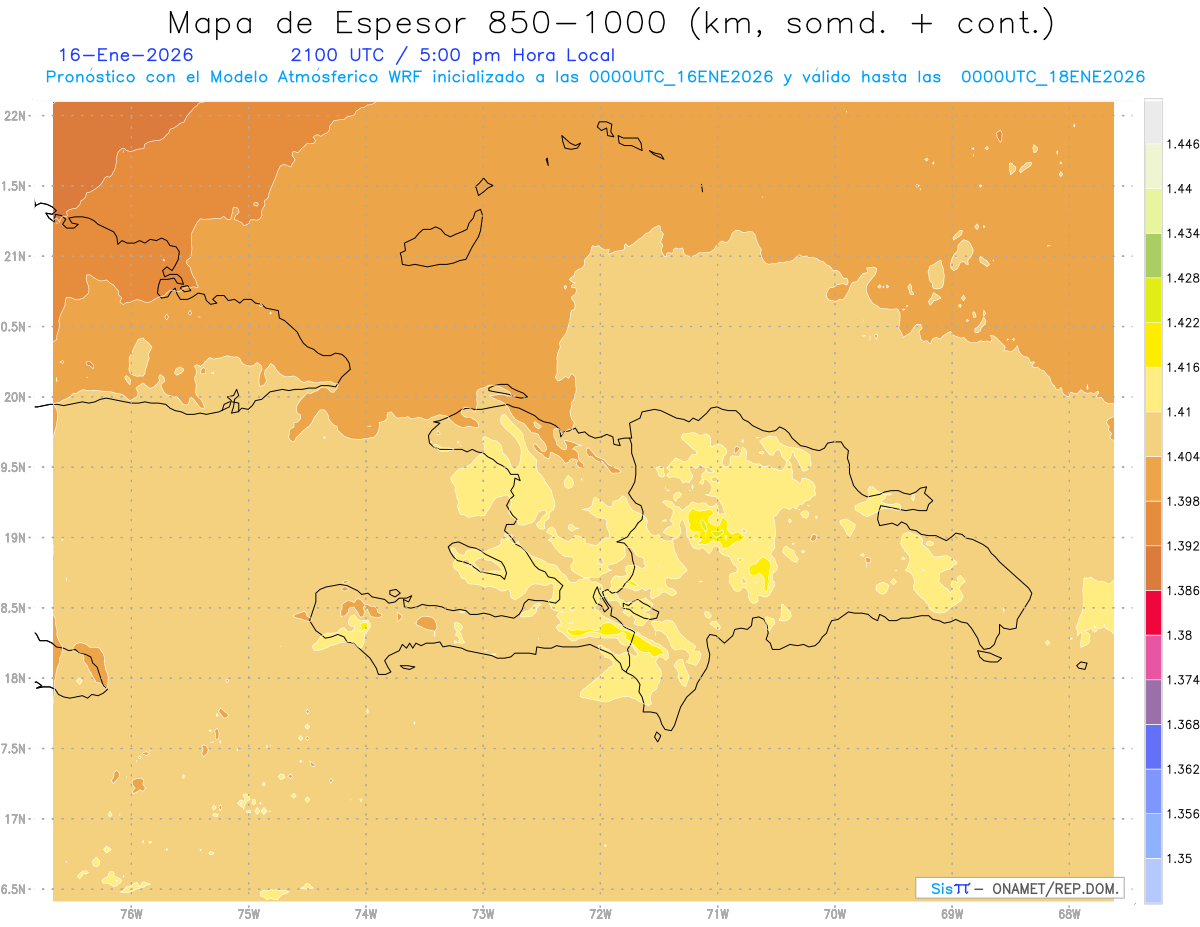Click the longitude label '73W'
Image resolution: width=1200 pixels, height=927 pixels.
pos(483,914)
